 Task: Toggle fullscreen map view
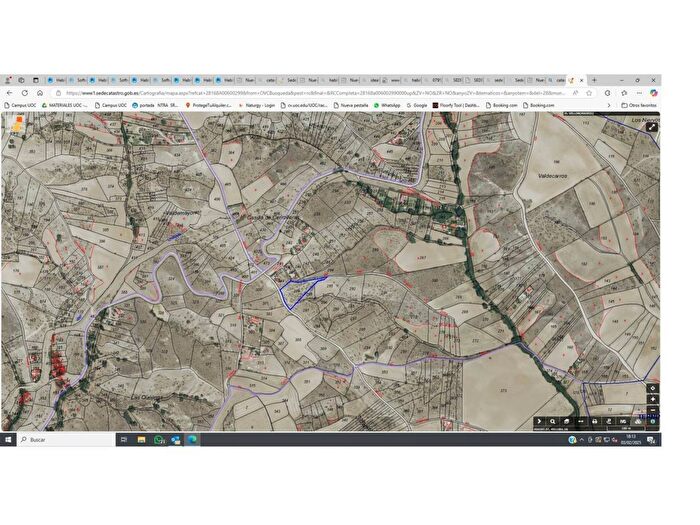(652, 127)
